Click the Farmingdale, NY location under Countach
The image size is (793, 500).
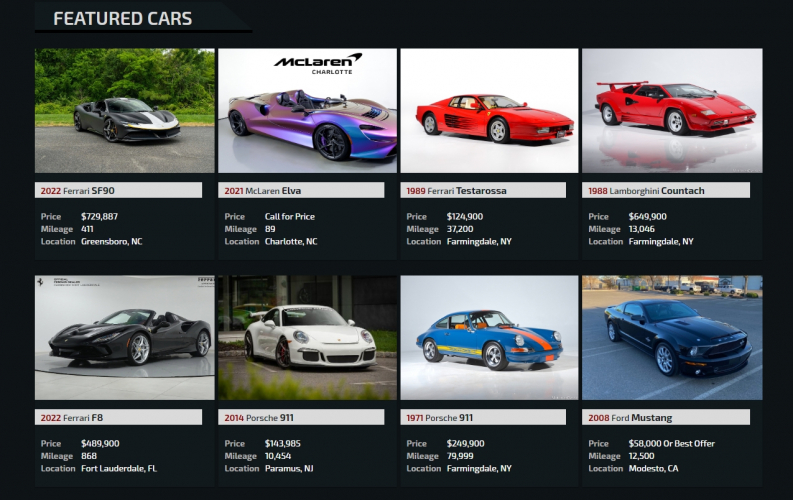(661, 241)
